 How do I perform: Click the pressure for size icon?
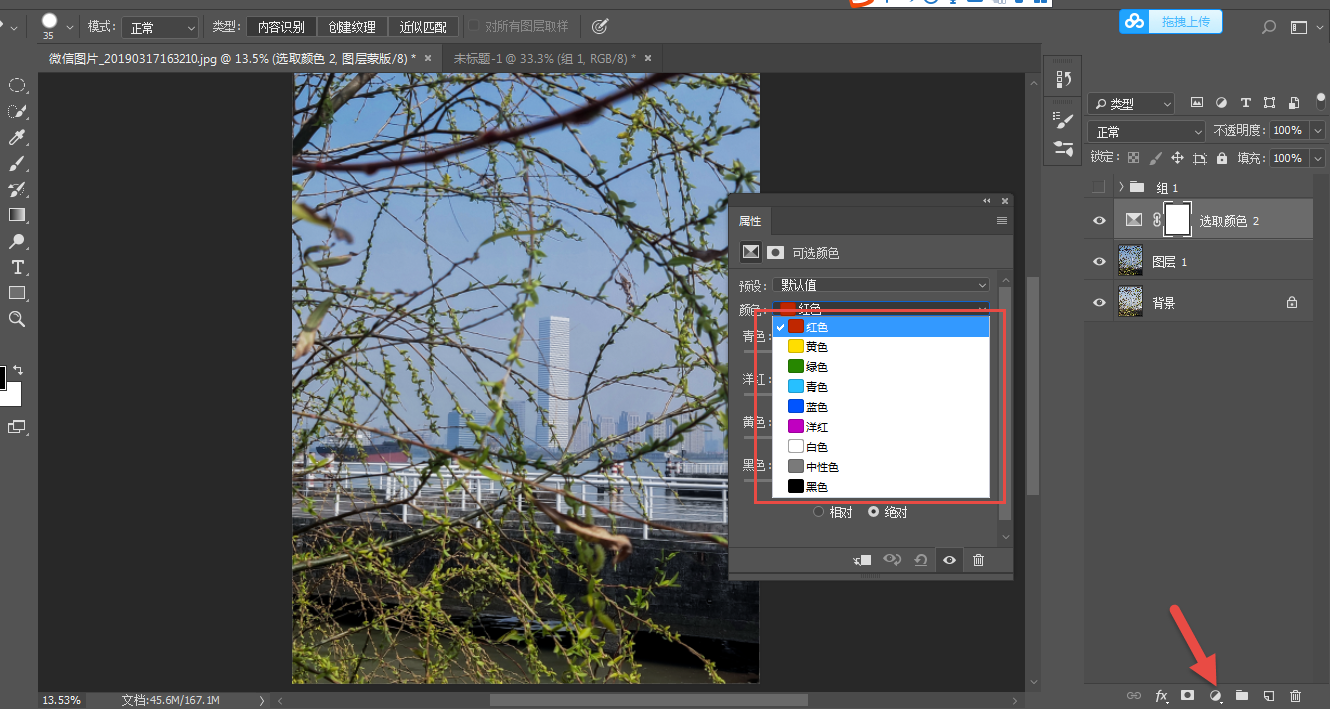tap(600, 27)
